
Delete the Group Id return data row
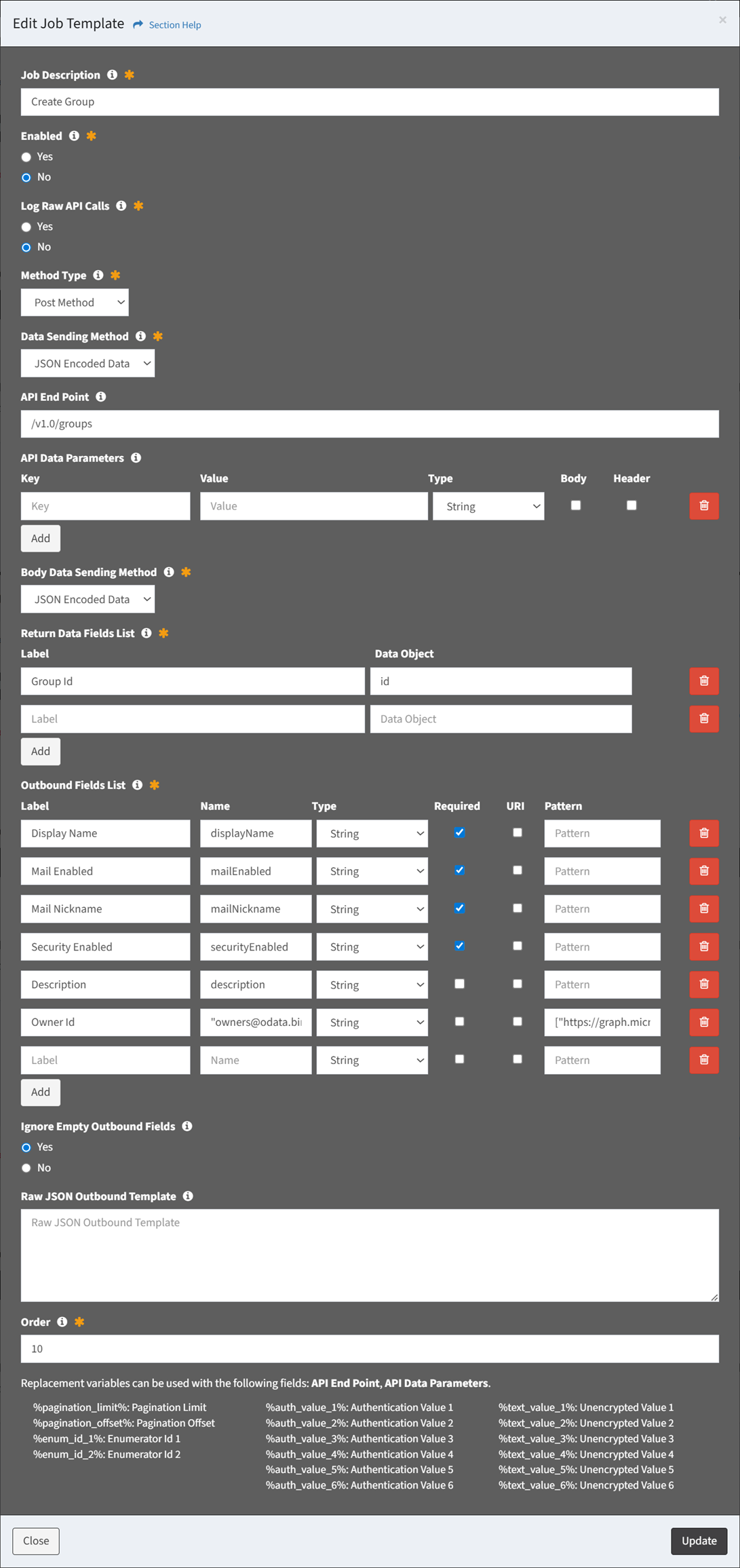click(x=703, y=681)
